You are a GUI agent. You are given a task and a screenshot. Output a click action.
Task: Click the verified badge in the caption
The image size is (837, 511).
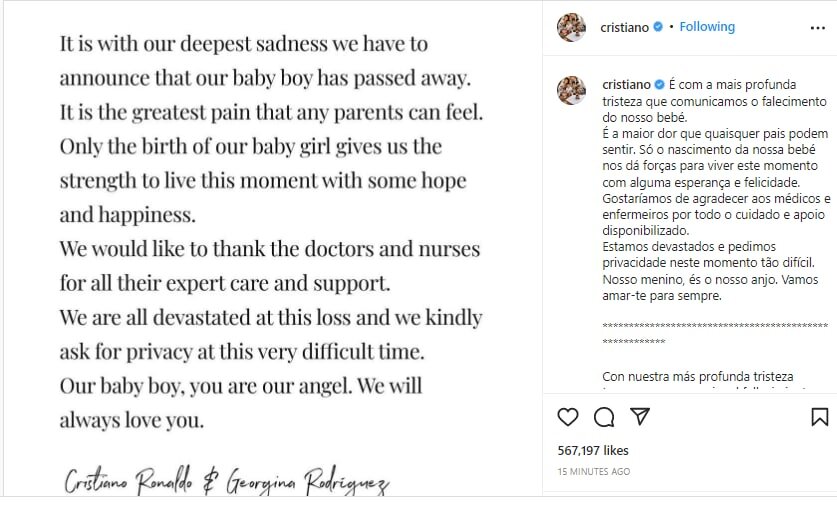[657, 84]
